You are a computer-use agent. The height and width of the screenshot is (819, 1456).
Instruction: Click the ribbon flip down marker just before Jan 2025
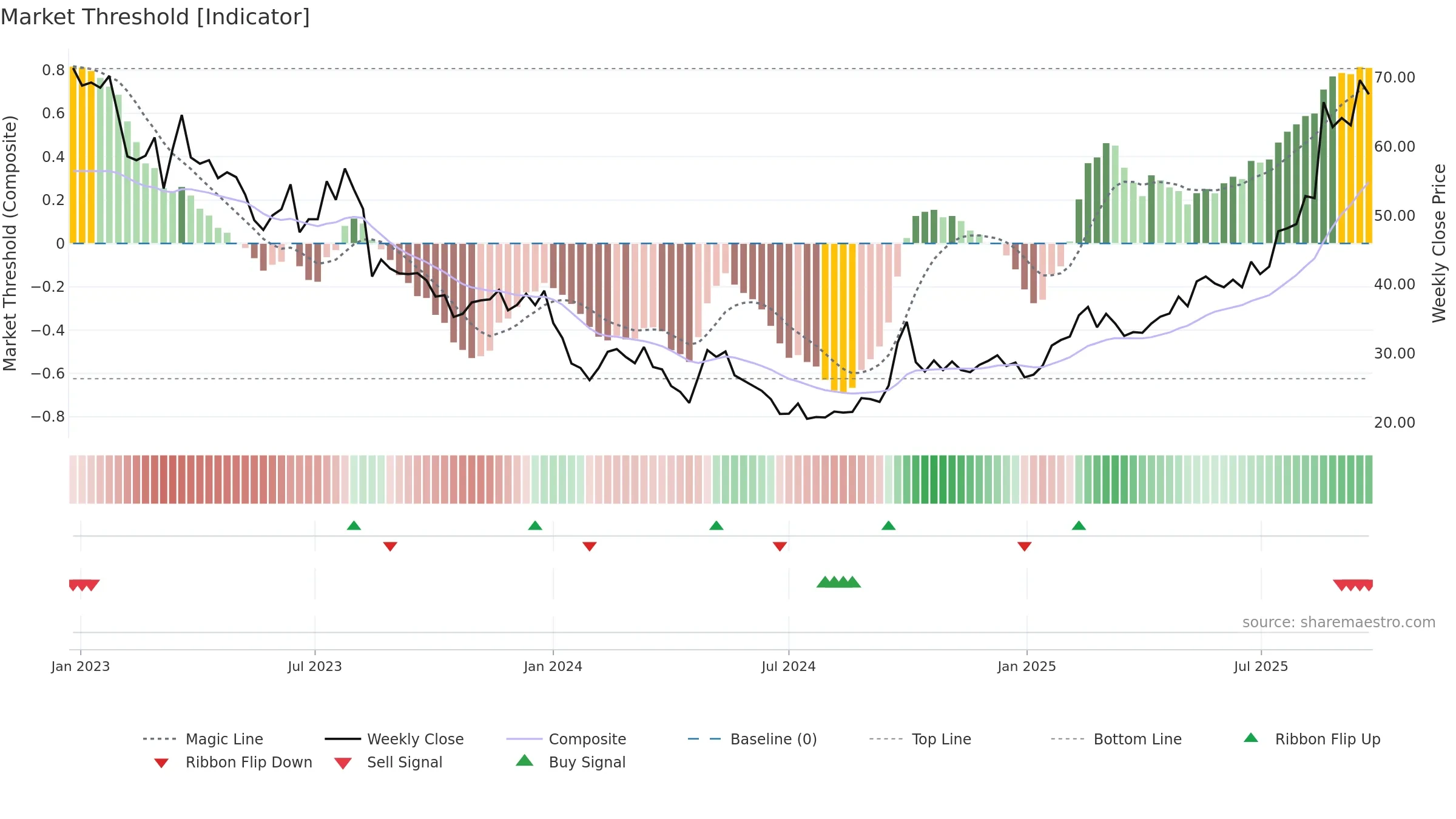(1025, 547)
